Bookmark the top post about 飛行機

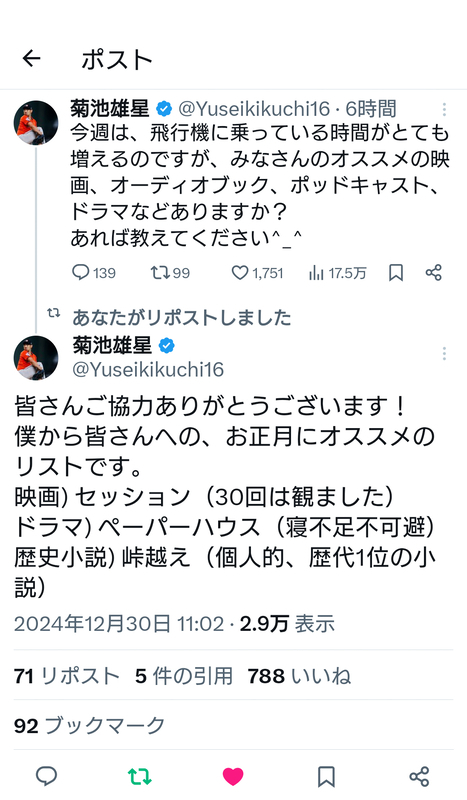(x=396, y=273)
